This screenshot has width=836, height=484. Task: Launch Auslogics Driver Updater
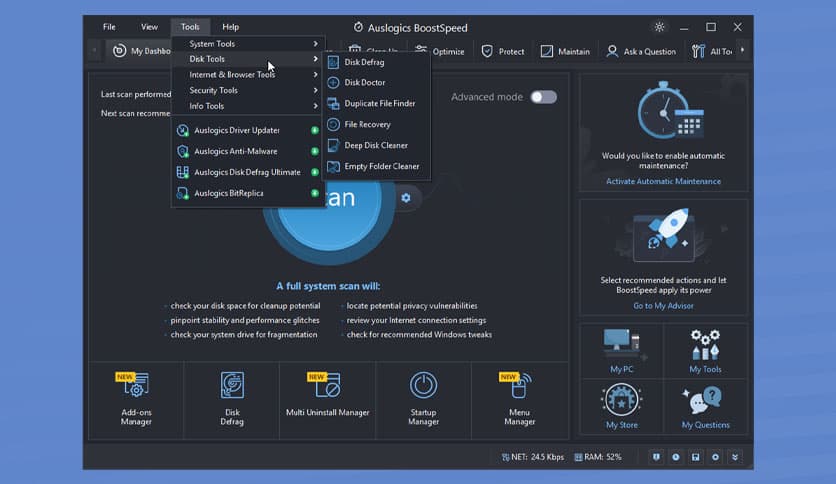pos(248,130)
